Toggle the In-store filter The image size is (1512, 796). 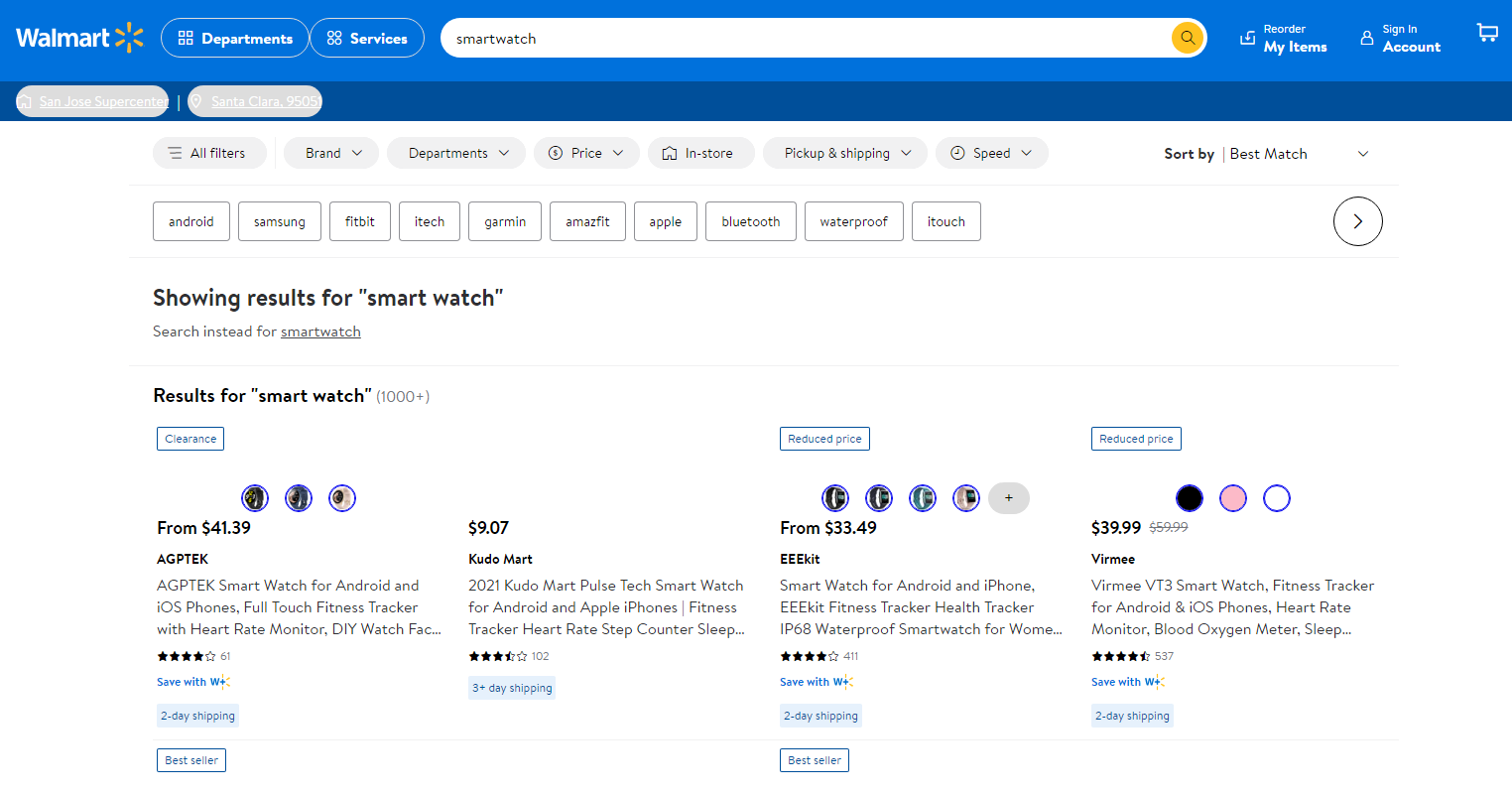(701, 153)
